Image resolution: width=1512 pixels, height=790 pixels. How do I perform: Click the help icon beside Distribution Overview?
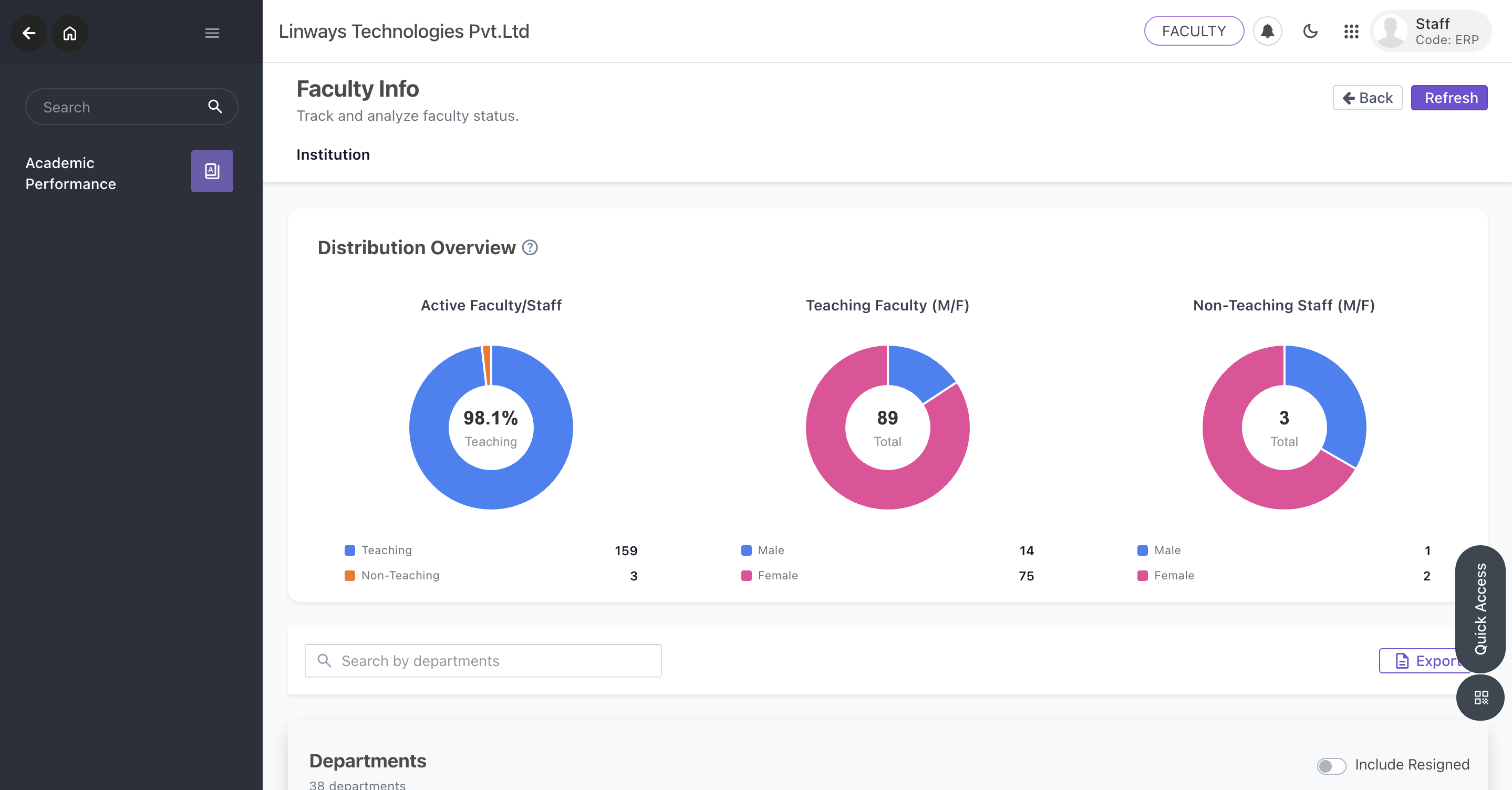(530, 248)
